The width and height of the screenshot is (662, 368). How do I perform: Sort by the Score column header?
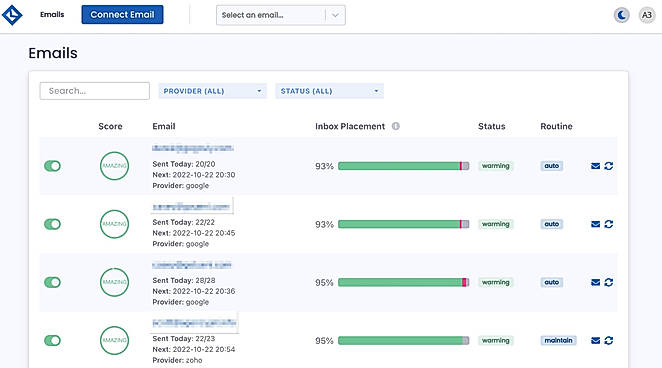110,126
